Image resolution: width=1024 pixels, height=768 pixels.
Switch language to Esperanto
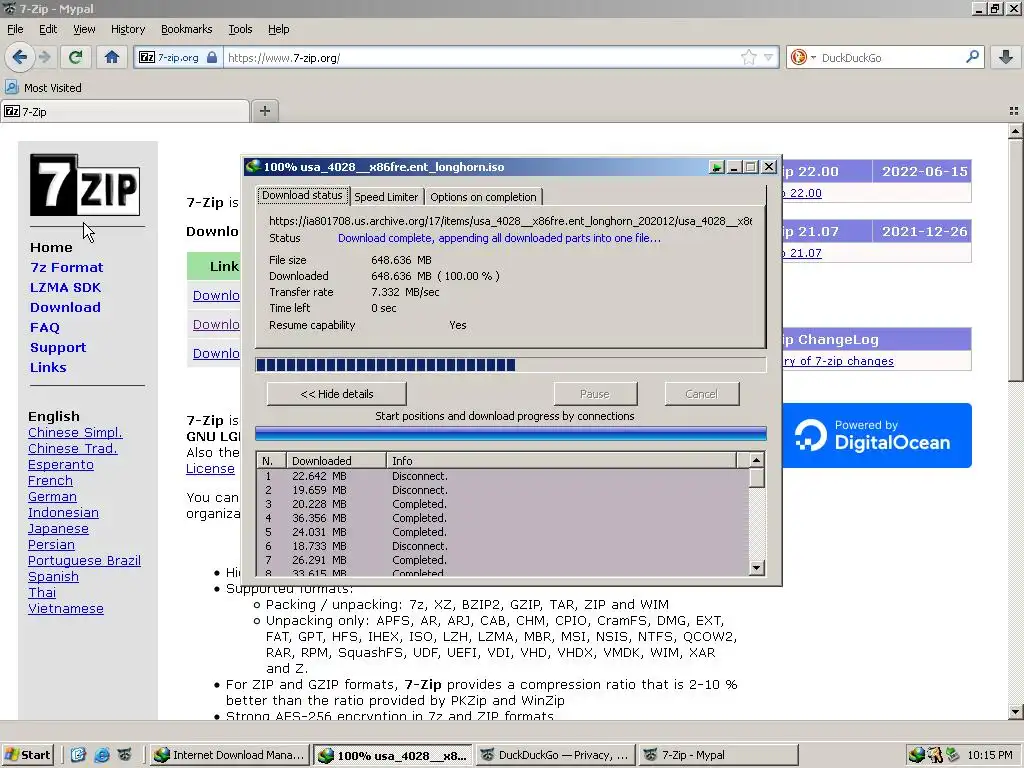(61, 464)
